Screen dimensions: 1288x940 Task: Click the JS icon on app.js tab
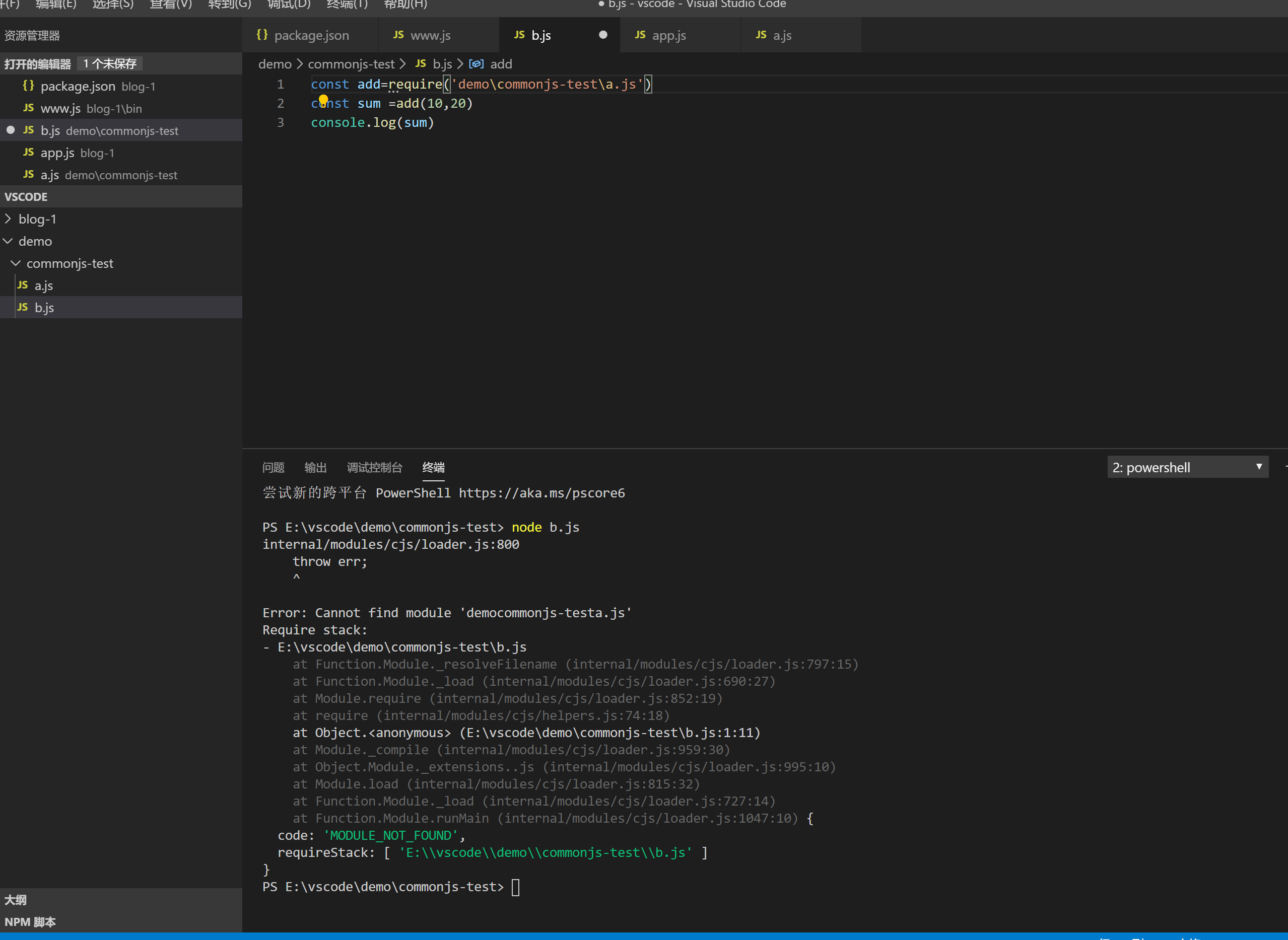pos(640,35)
